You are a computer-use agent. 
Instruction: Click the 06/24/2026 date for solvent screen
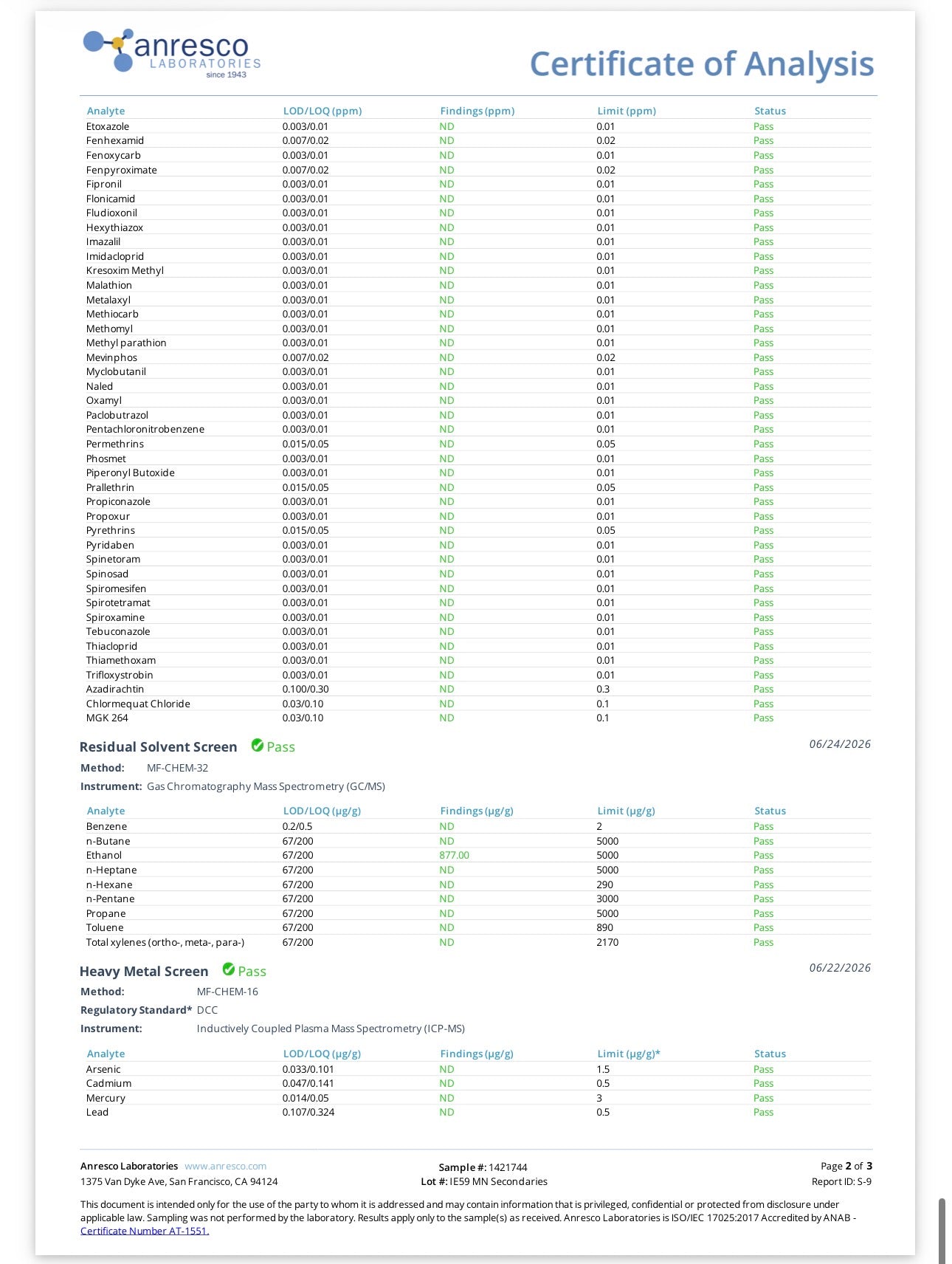[x=840, y=743]
